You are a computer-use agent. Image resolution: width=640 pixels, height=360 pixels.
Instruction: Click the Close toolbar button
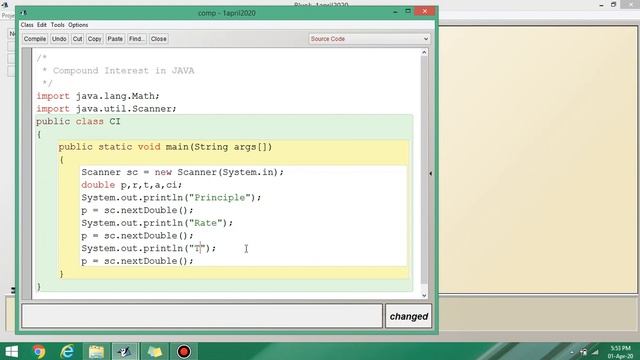tap(158, 39)
